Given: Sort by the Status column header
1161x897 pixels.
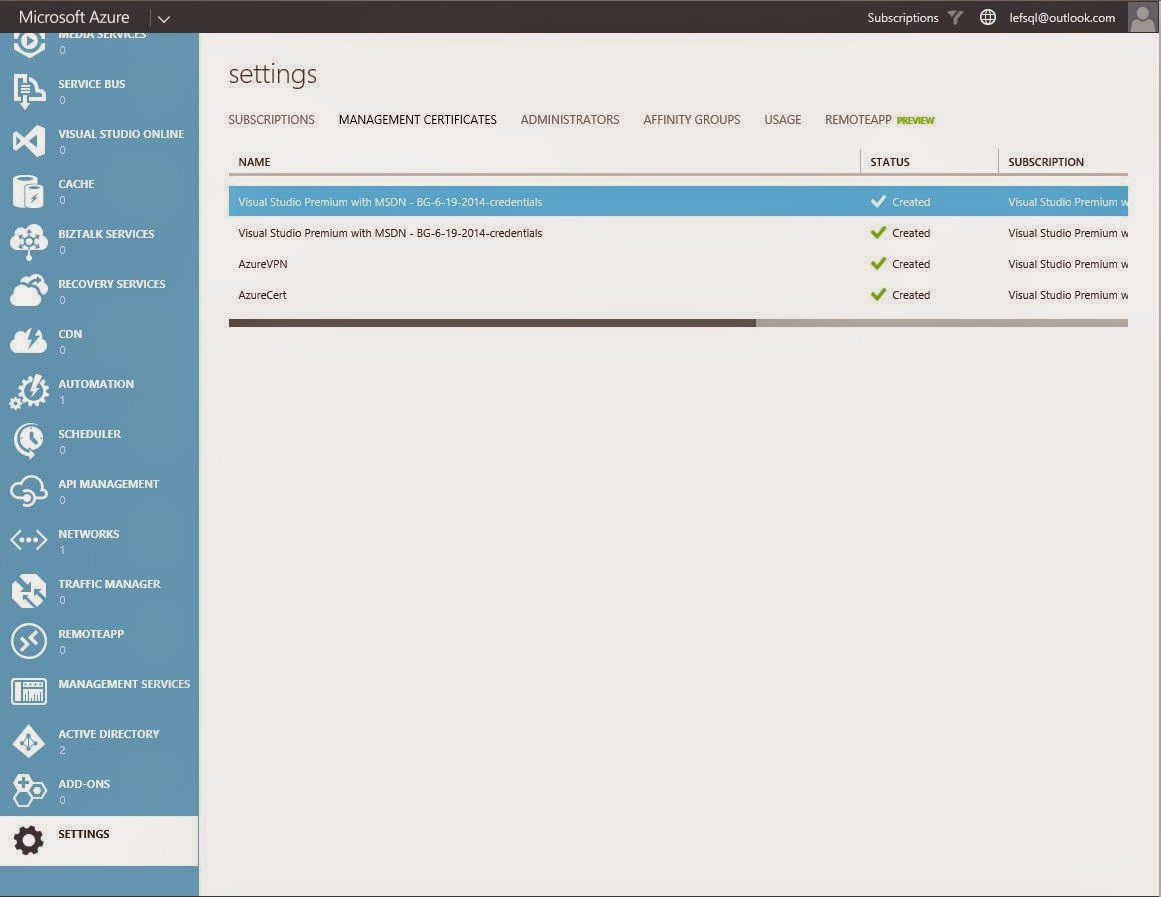Looking at the screenshot, I should pyautogui.click(x=890, y=161).
